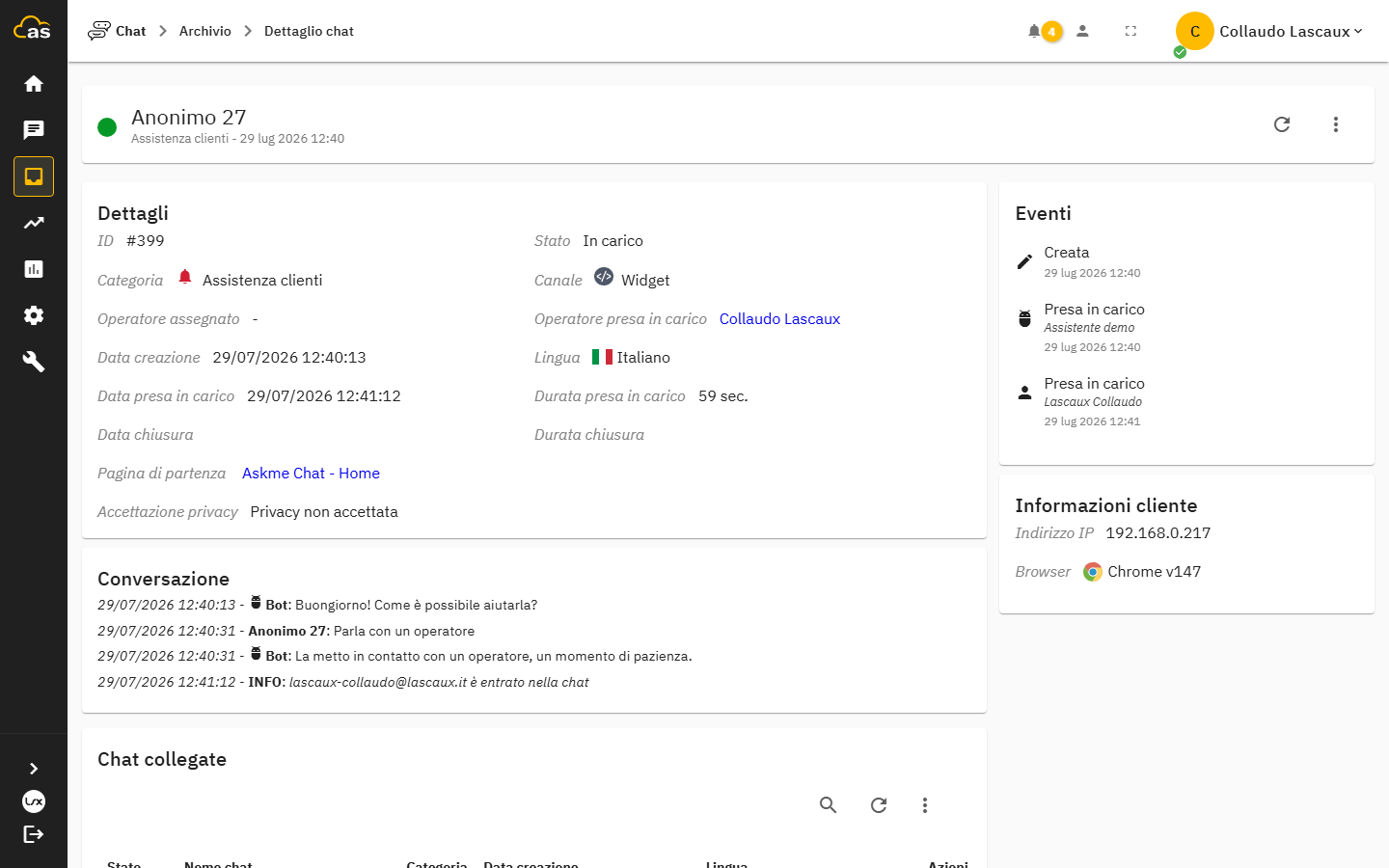Click the INFO entrato nella chat line
This screenshot has height=868, width=1389.
pos(342,682)
